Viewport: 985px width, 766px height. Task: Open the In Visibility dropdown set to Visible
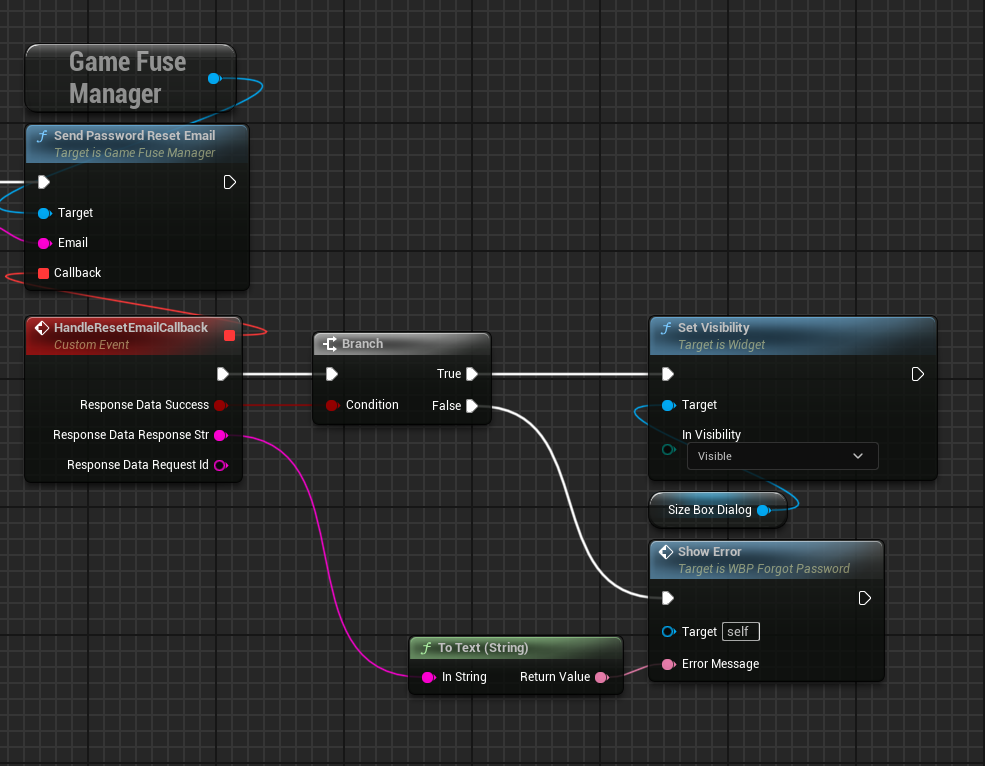point(783,456)
